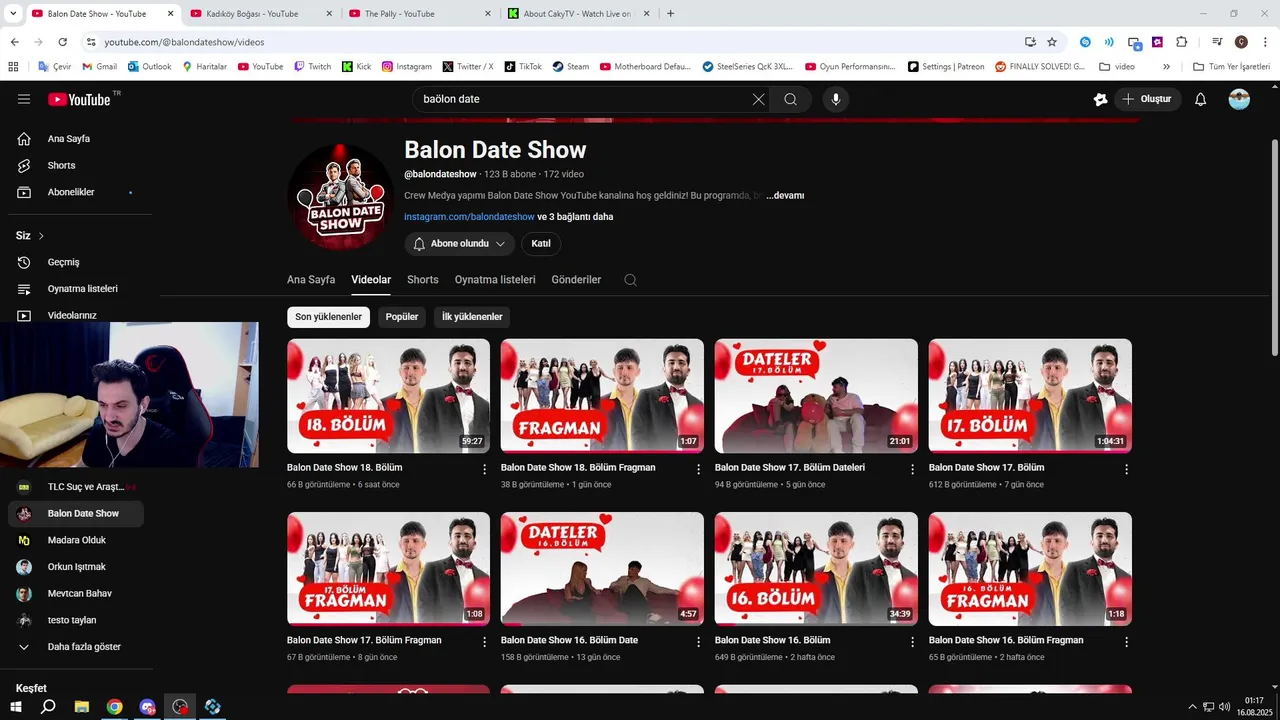Open more options for Balon Date Show 17. Bölüm

[1126, 469]
